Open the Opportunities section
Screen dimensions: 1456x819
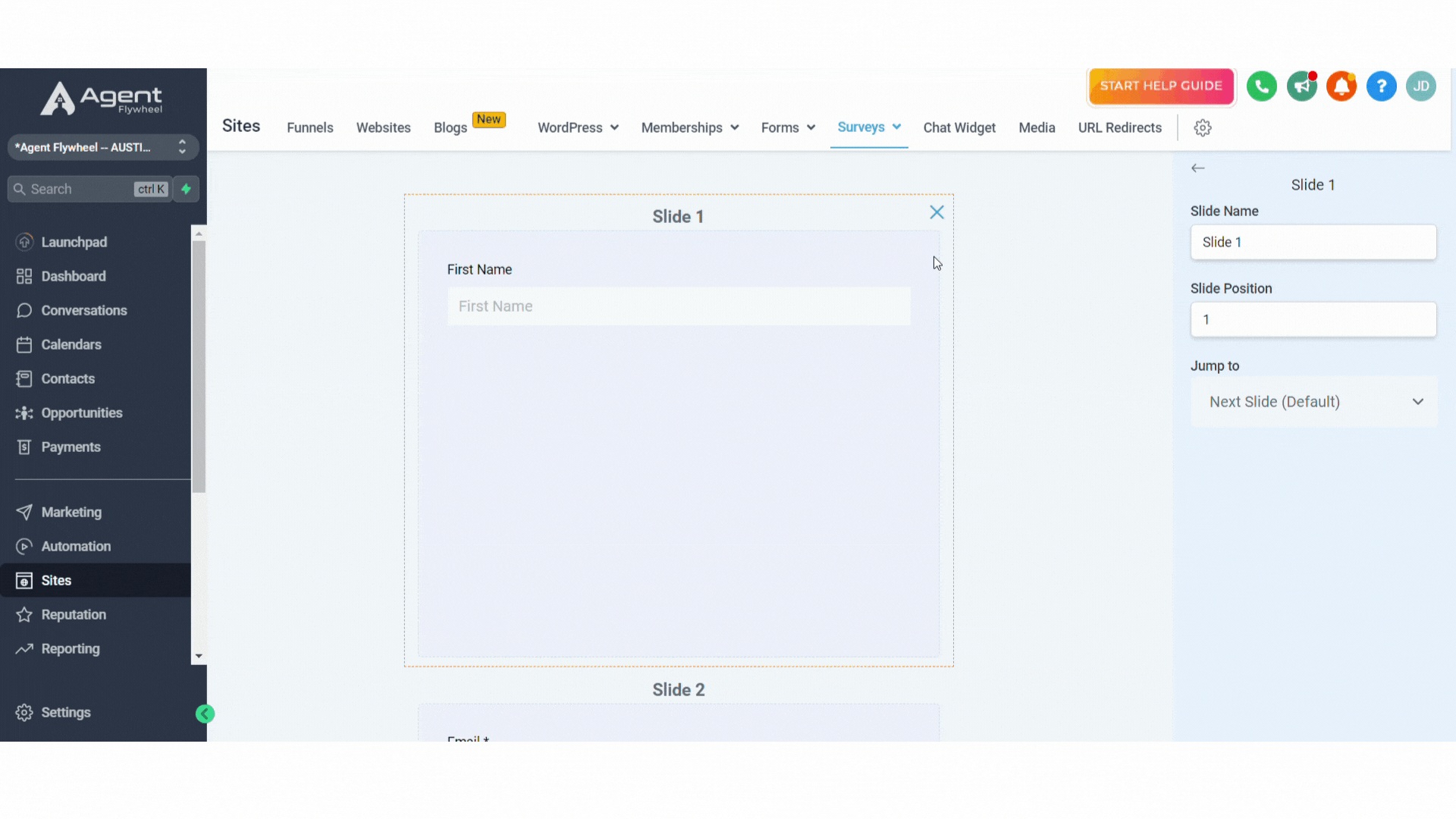pos(24,413)
